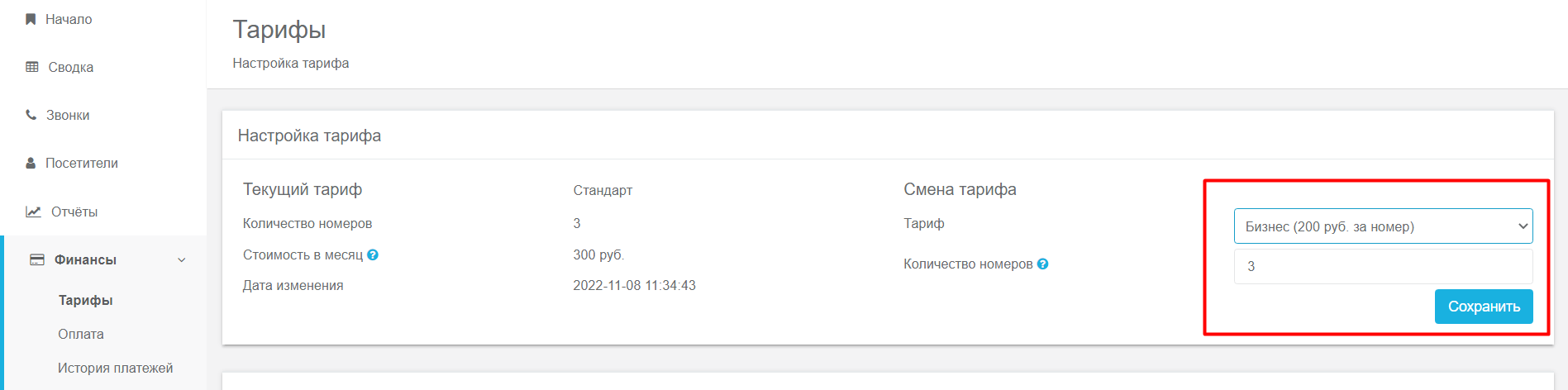Screen dimensions: 1568x390
Task: Collapse the Финансы menu chevron
Action: coord(182,260)
